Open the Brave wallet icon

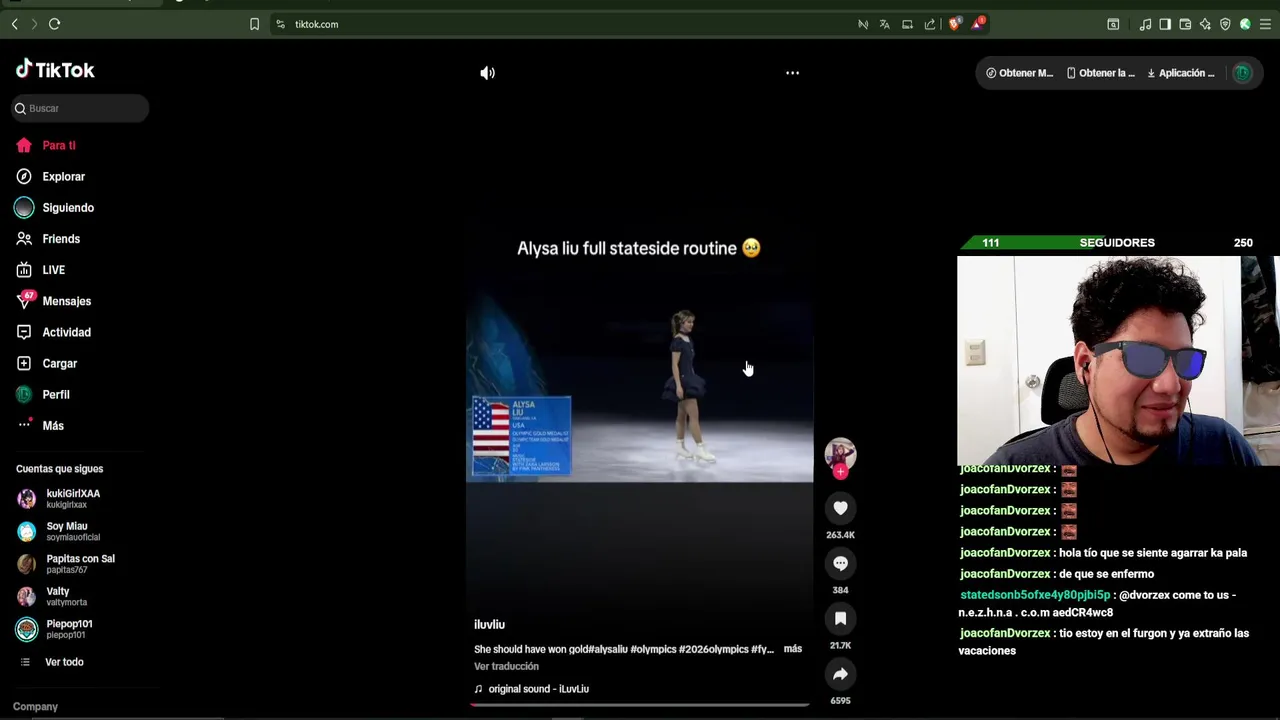(x=1185, y=24)
